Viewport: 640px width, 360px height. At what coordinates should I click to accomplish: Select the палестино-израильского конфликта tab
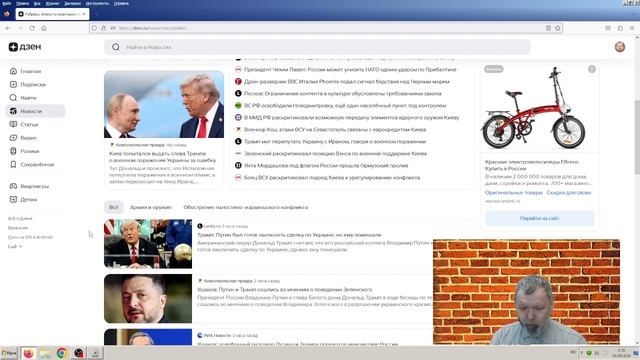coord(246,207)
